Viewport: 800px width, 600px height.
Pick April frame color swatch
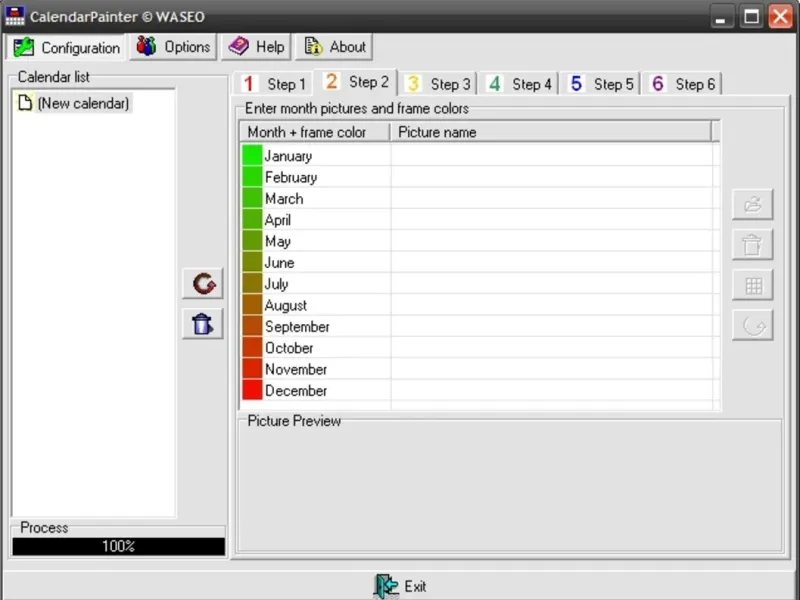pos(252,219)
